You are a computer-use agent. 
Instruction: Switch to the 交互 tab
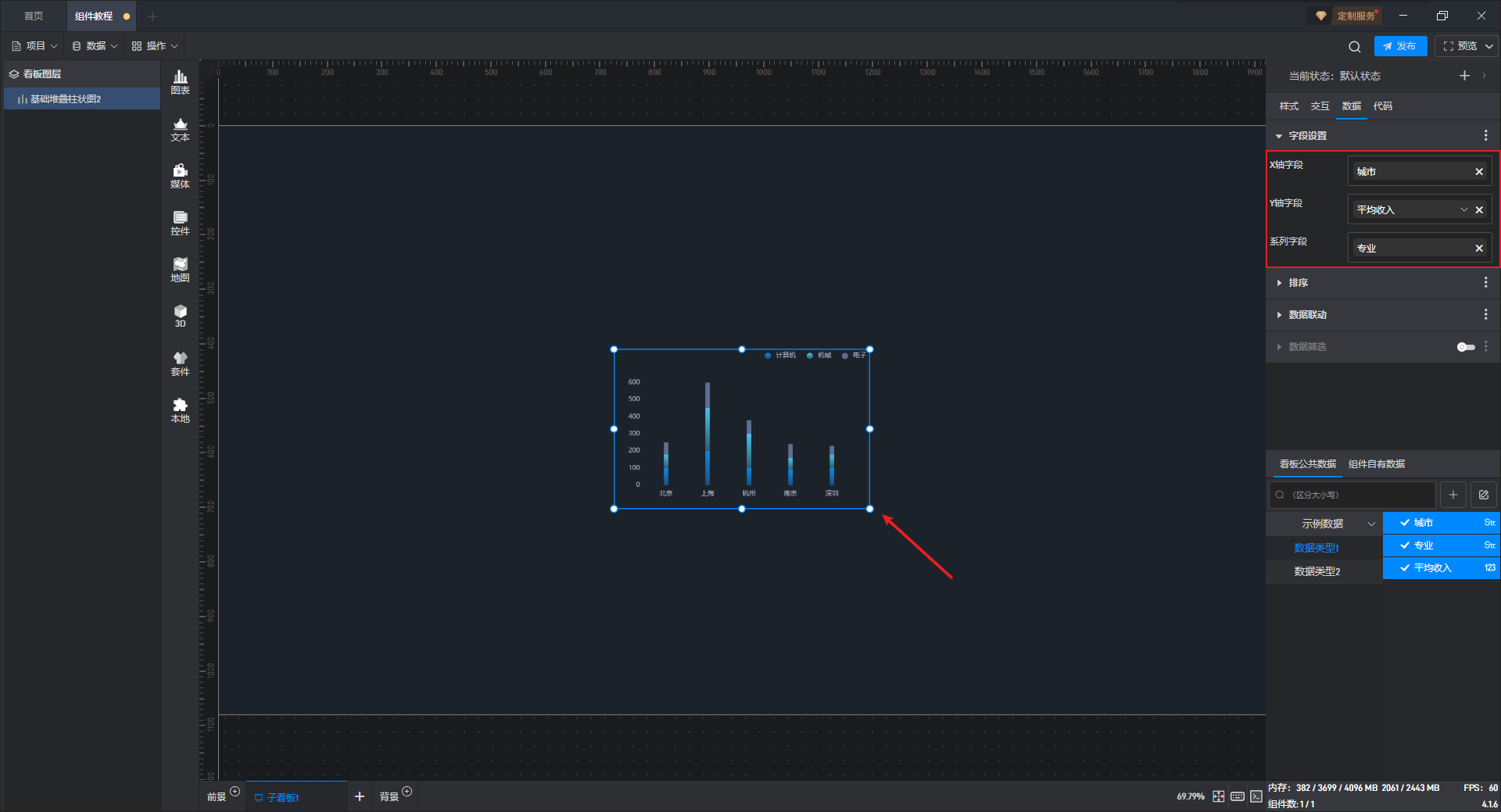(x=1320, y=106)
